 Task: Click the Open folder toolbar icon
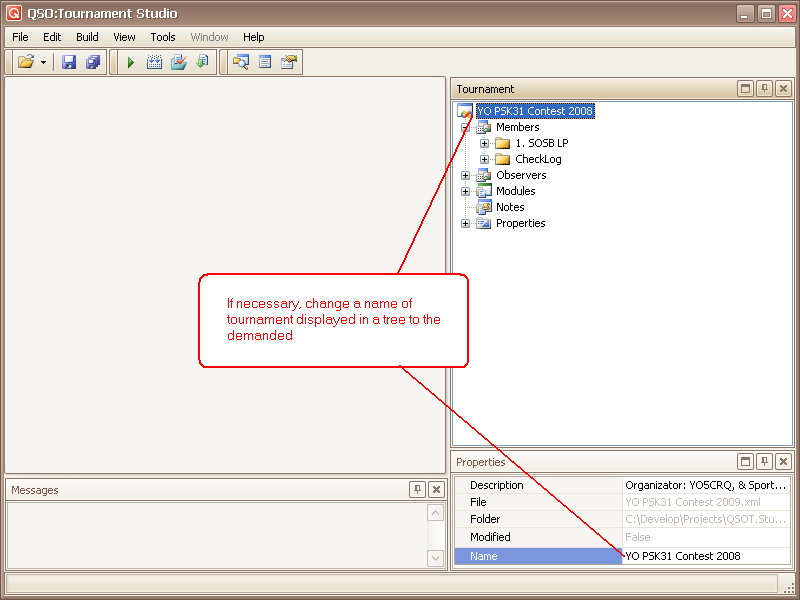click(26, 62)
